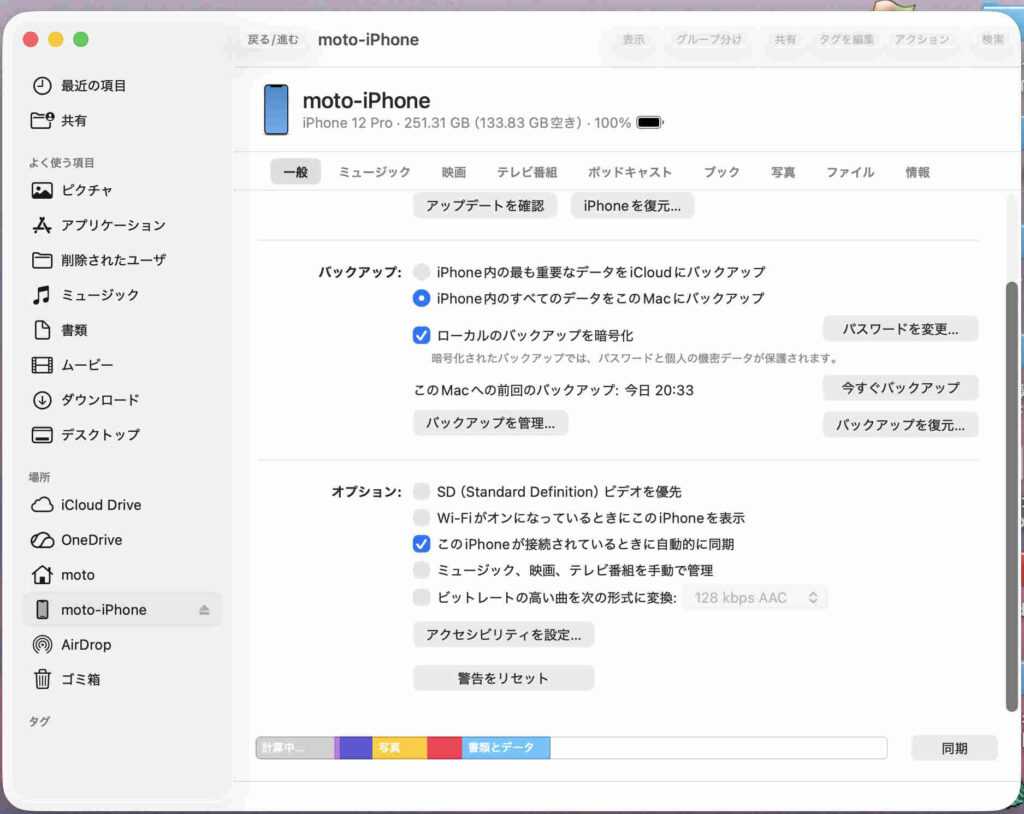Click the eject icon next to moto-iPhone
The image size is (1024, 814).
tap(204, 610)
